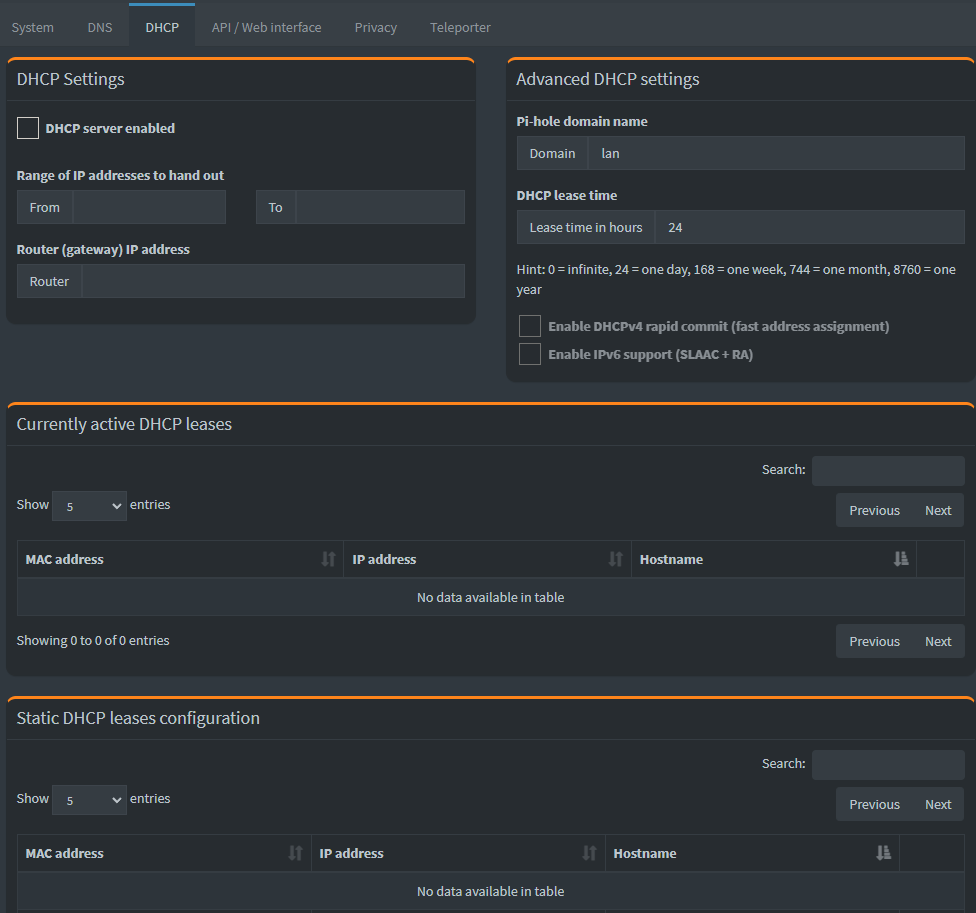Sort active leases by Hostname icon
The width and height of the screenshot is (976, 913).
click(x=901, y=559)
